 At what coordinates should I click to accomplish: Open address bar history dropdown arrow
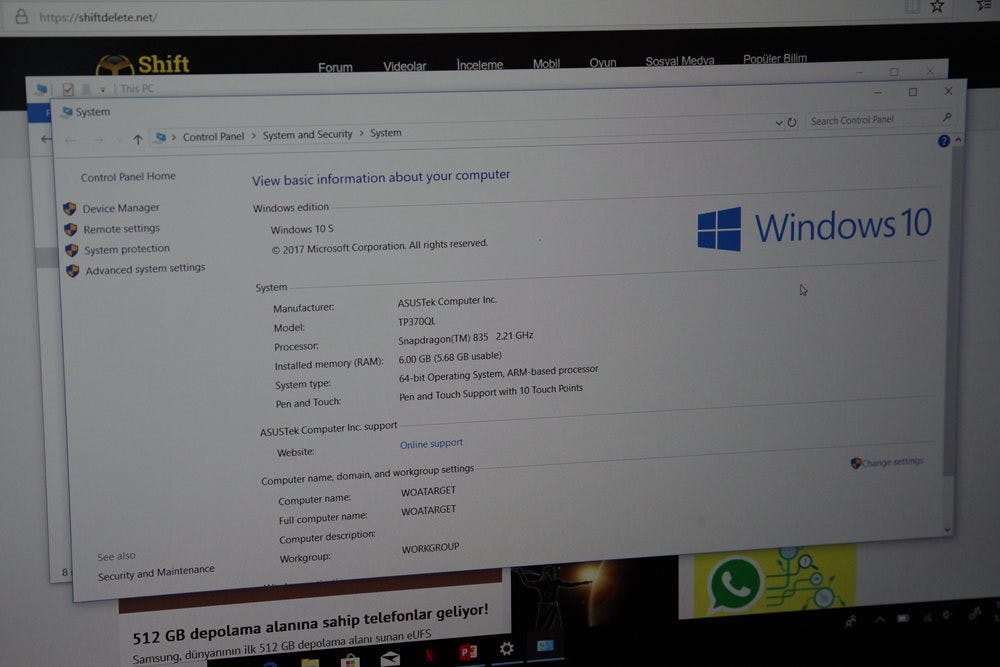coord(779,122)
